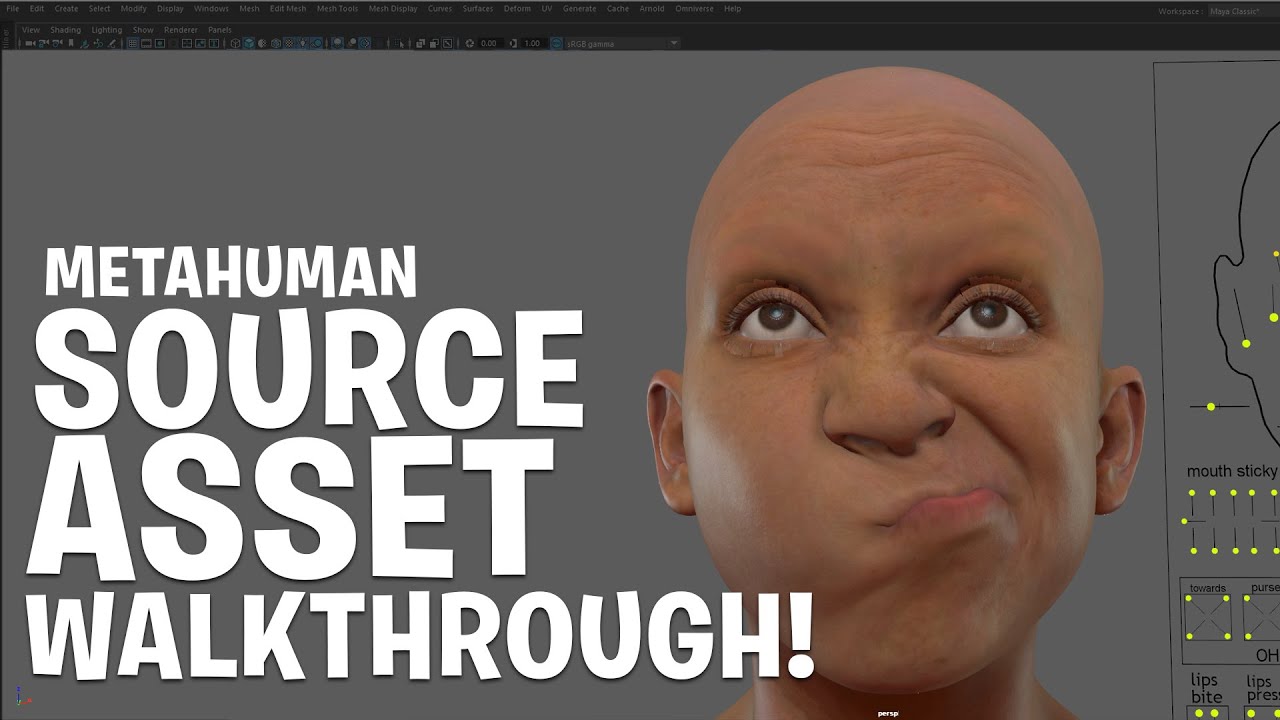Open the Generate menu

pos(580,9)
